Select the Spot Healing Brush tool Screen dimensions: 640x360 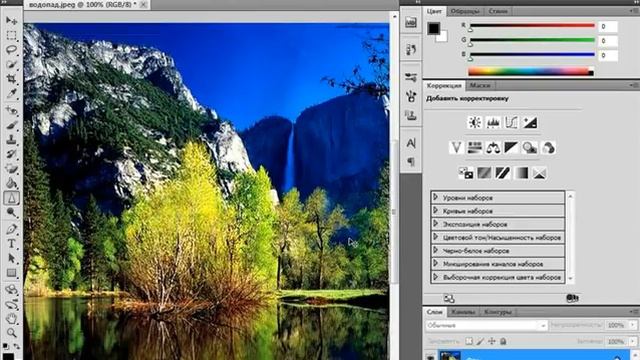click(x=11, y=110)
